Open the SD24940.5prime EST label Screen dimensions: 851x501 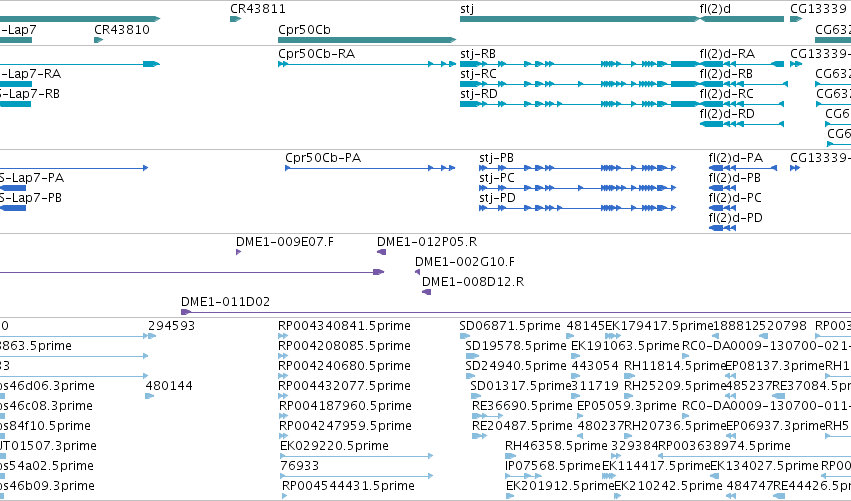516,366
